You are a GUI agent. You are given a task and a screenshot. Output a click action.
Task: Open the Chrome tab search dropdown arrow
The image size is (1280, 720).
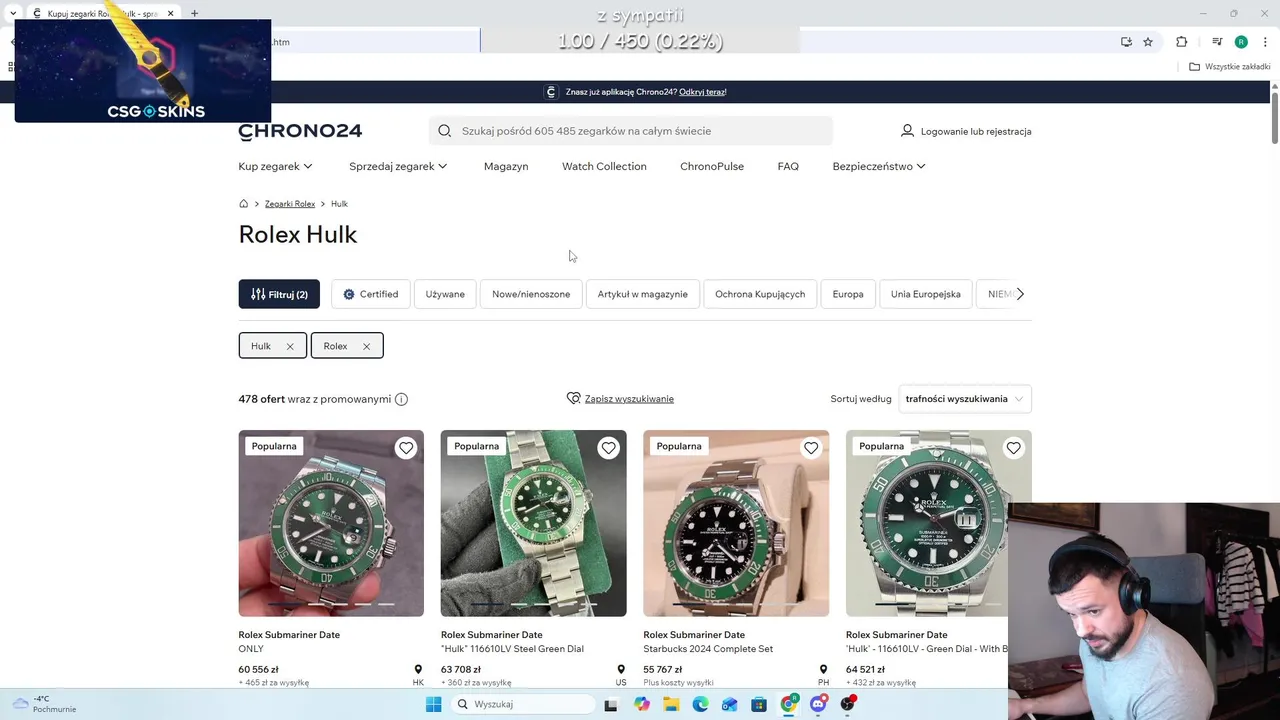click(12, 13)
